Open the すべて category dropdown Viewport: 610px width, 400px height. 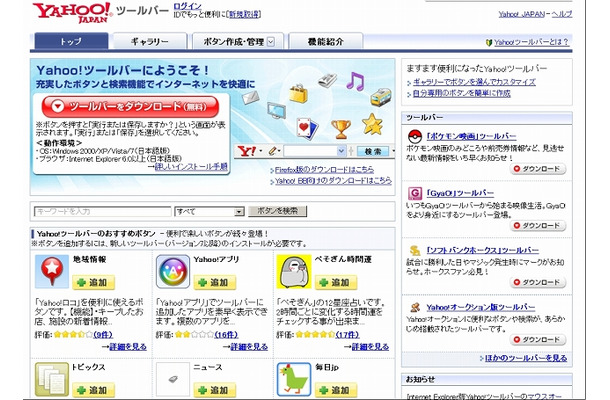coord(239,212)
